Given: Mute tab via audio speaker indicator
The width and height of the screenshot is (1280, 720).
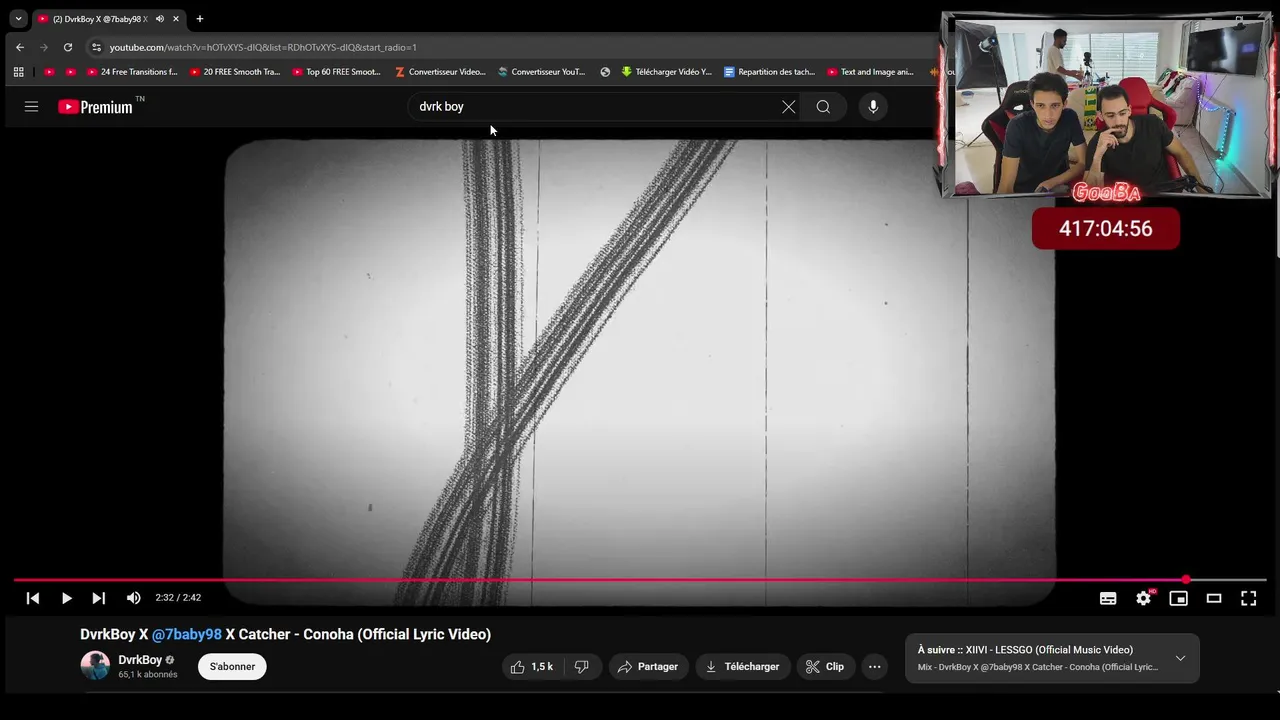Looking at the screenshot, I should coord(160,19).
